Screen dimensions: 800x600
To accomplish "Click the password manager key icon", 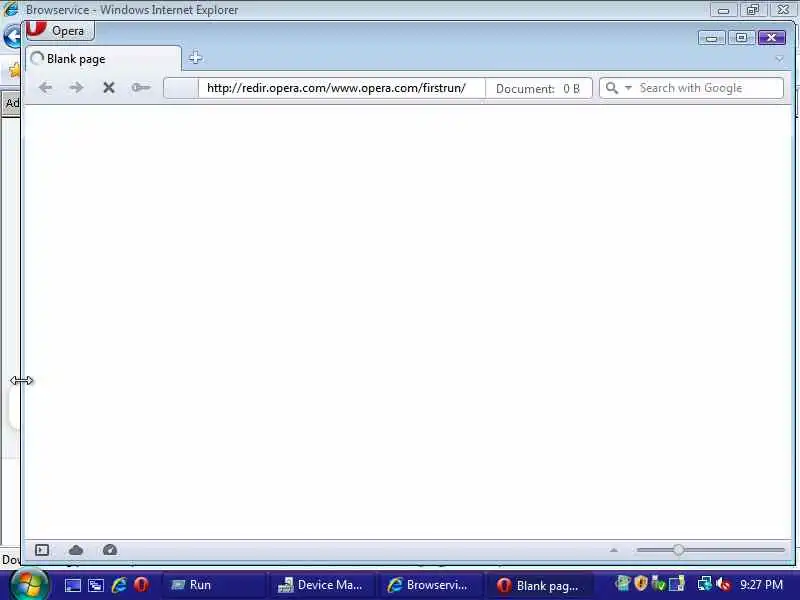I will click(140, 88).
